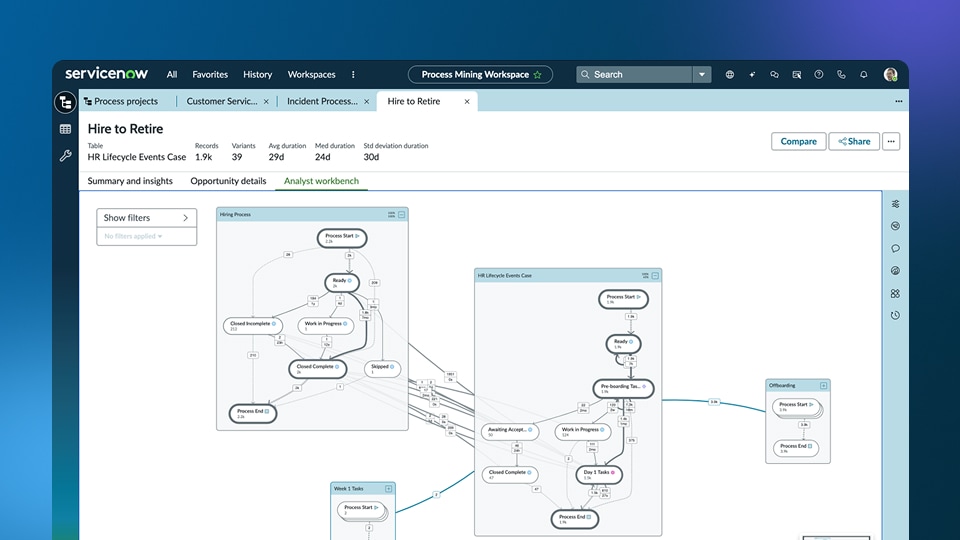Select Closed Incomplete node in Hiring Process
The width and height of the screenshot is (960, 540).
pyautogui.click(x=253, y=326)
